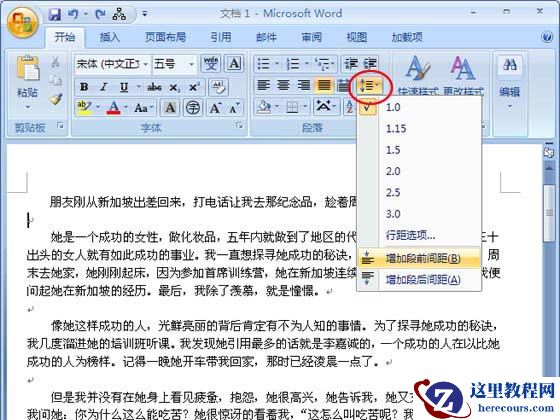The width and height of the screenshot is (560, 420).
Task: Open 行距选项... line spacing options
Action: [x=420, y=235]
